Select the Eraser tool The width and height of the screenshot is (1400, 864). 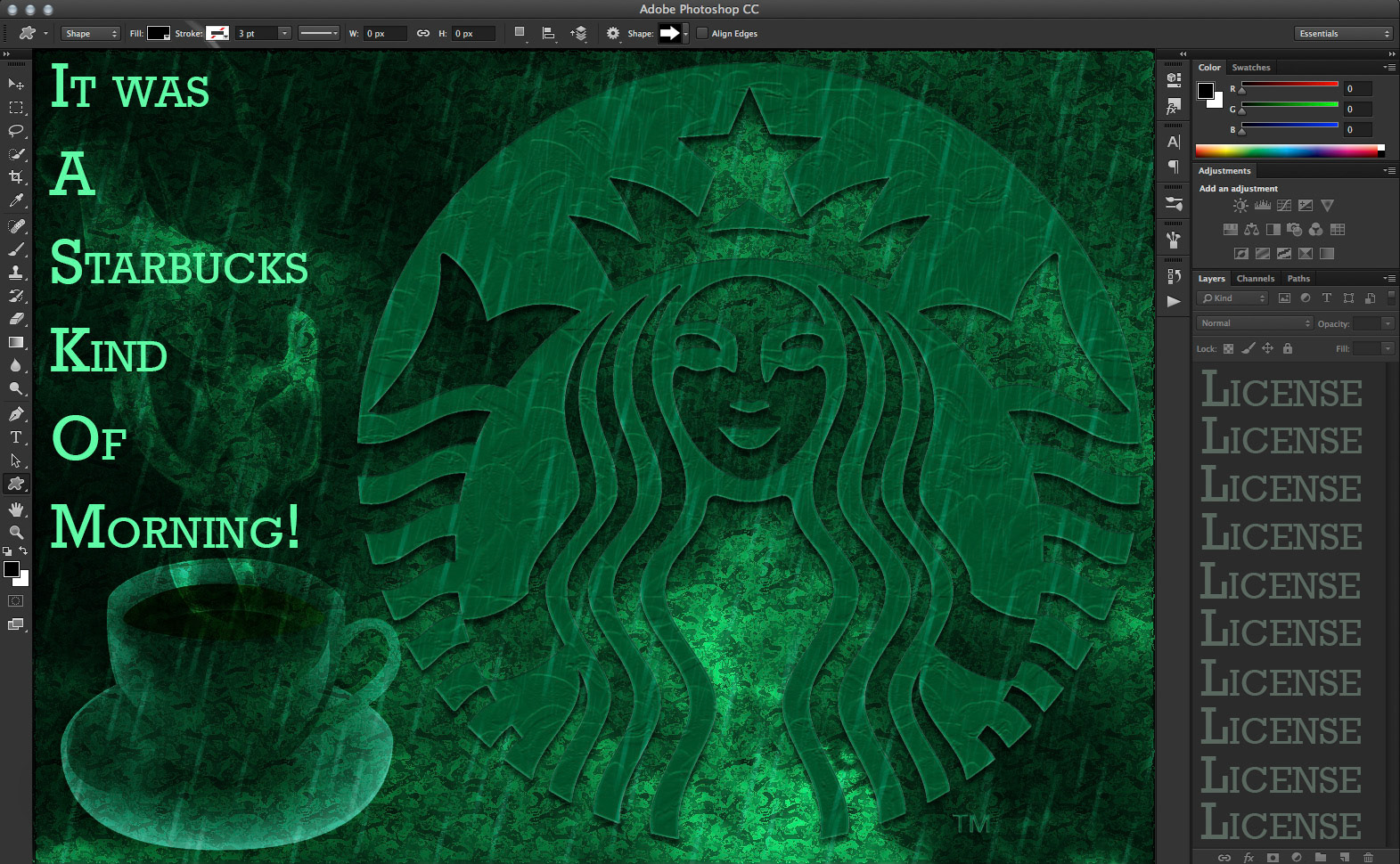[x=16, y=318]
